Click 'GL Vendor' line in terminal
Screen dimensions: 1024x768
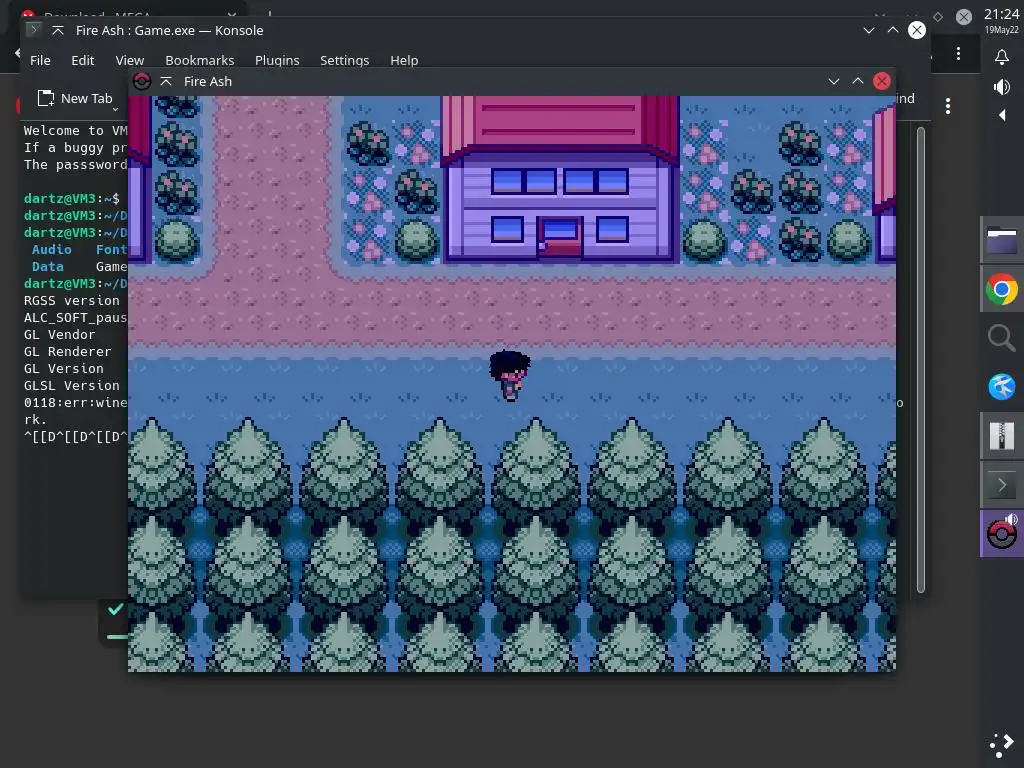coord(59,334)
